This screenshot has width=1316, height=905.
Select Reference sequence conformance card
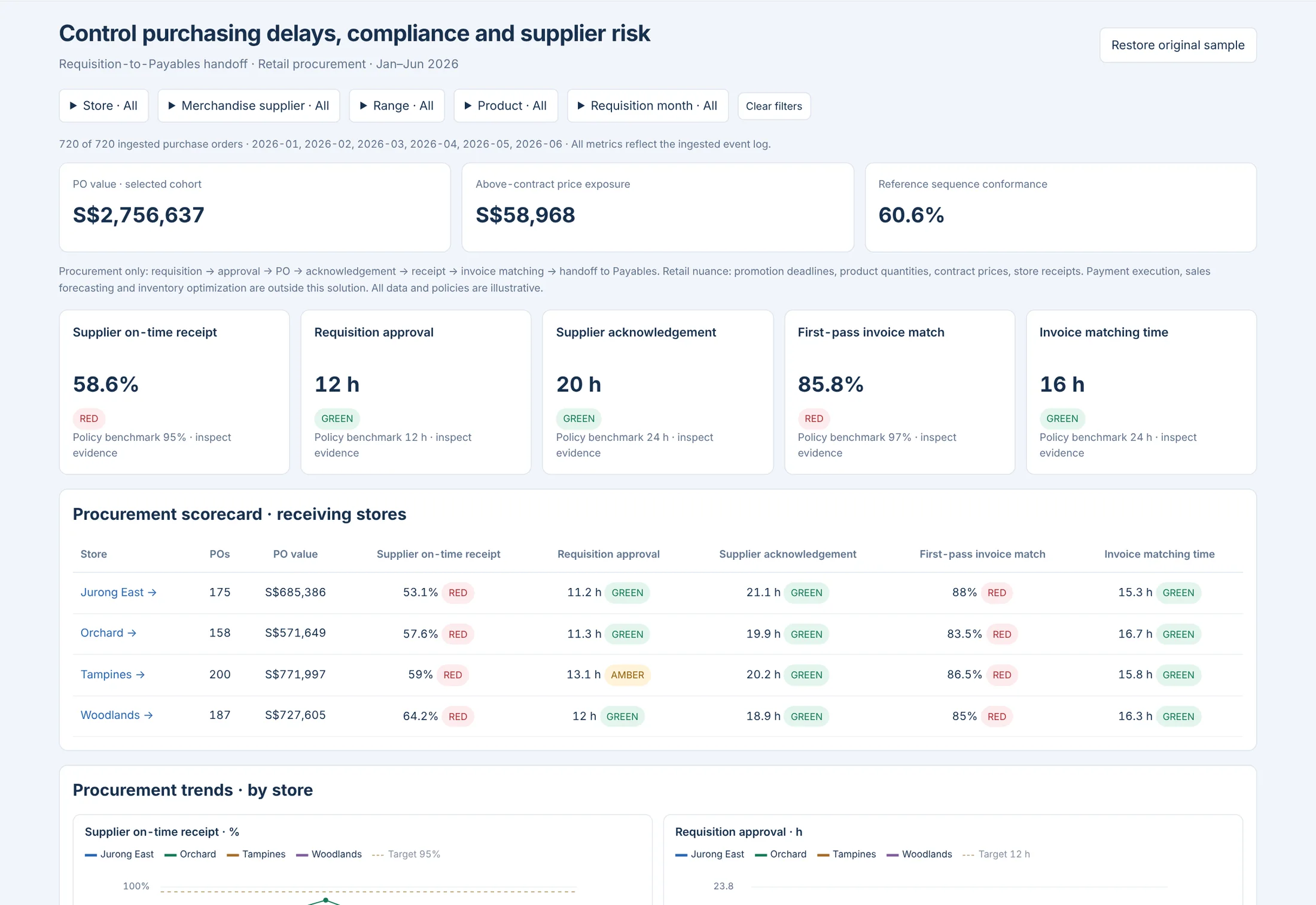tap(1060, 207)
